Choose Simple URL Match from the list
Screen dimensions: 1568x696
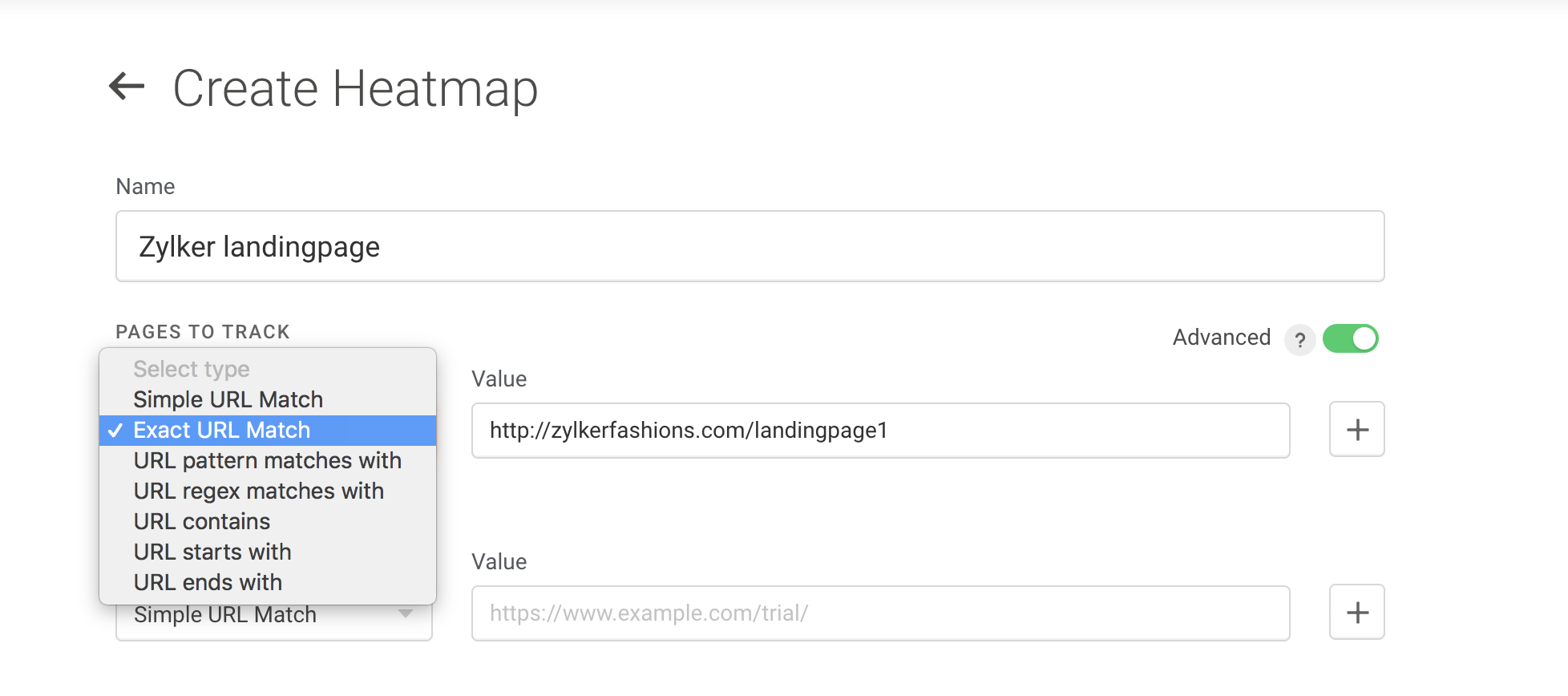228,399
